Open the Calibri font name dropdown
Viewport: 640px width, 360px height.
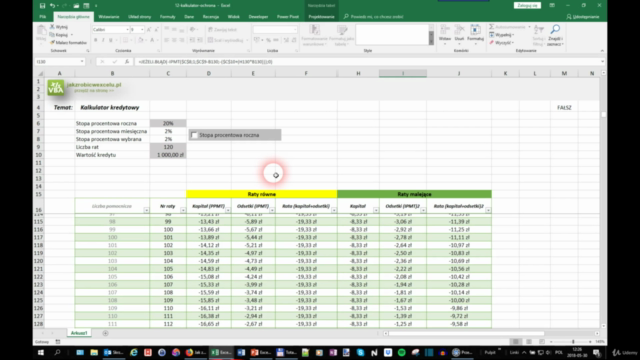click(x=127, y=29)
